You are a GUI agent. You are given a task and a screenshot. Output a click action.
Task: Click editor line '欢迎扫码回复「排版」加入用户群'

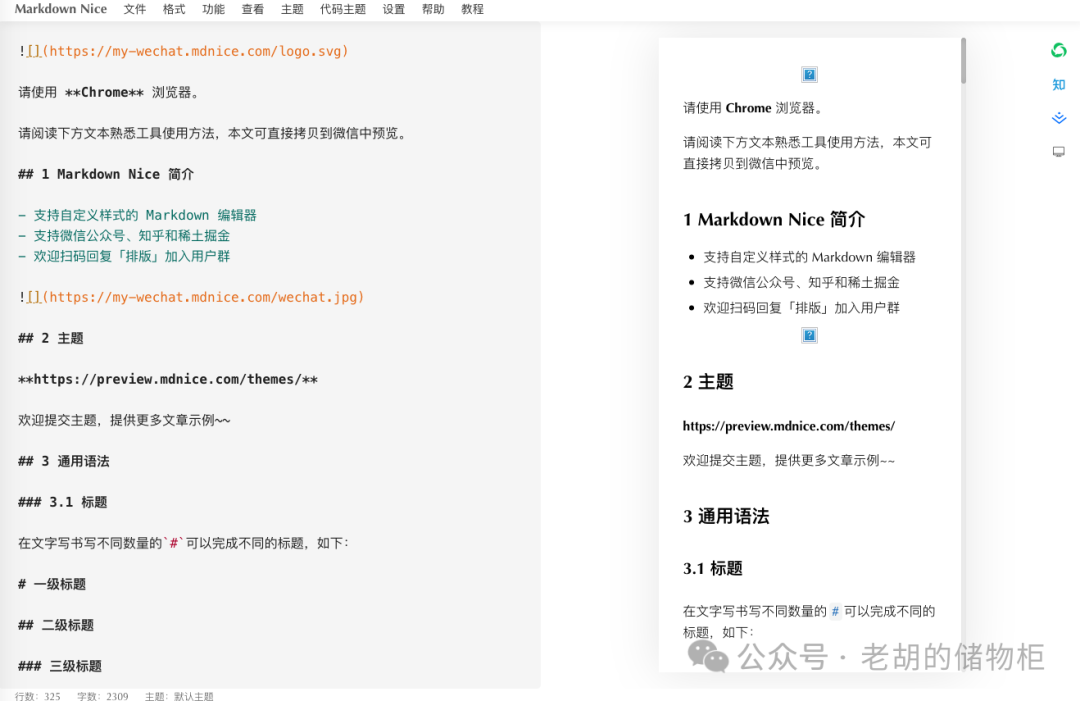(124, 256)
